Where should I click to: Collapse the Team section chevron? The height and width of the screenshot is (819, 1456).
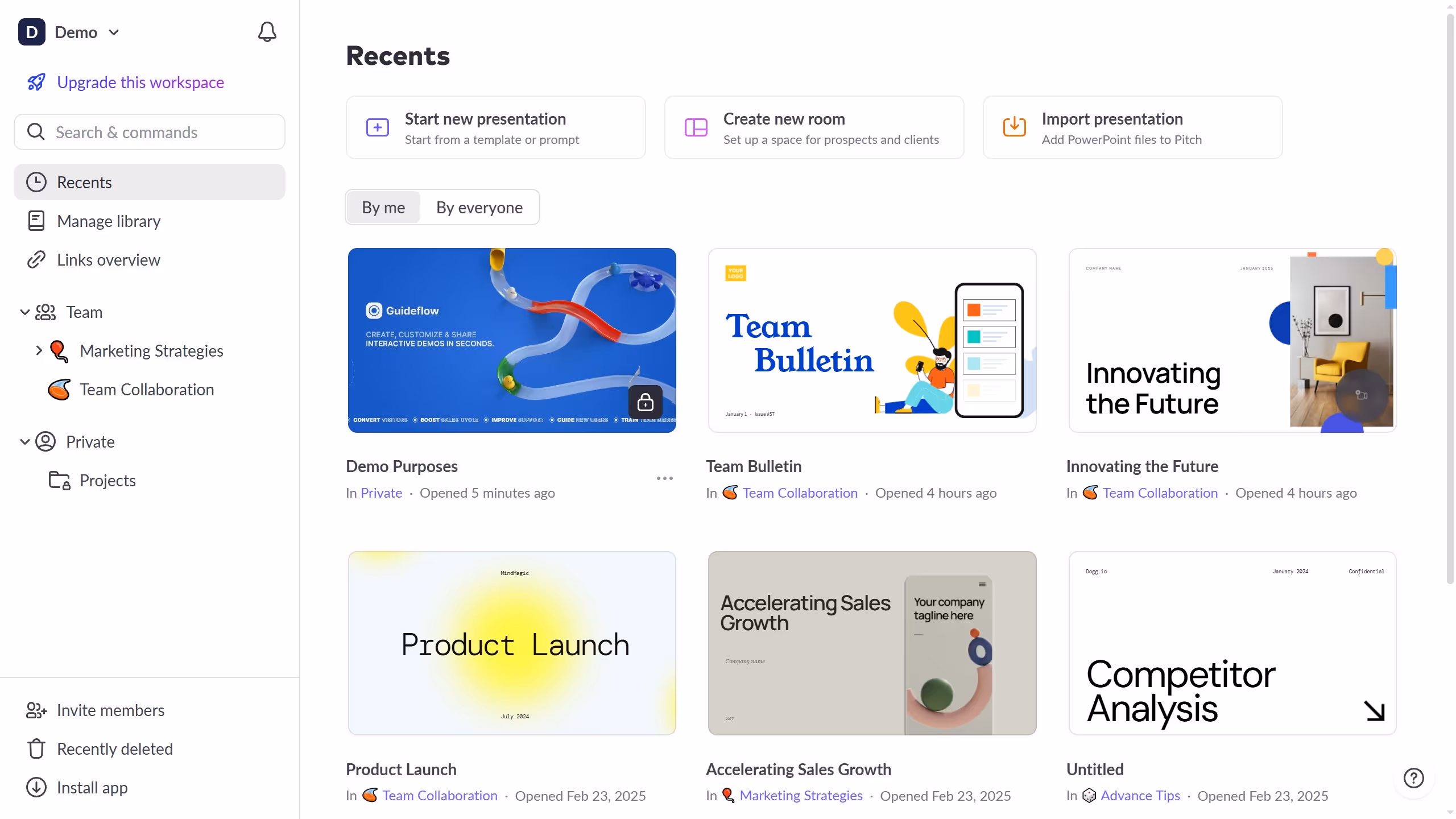[24, 312]
